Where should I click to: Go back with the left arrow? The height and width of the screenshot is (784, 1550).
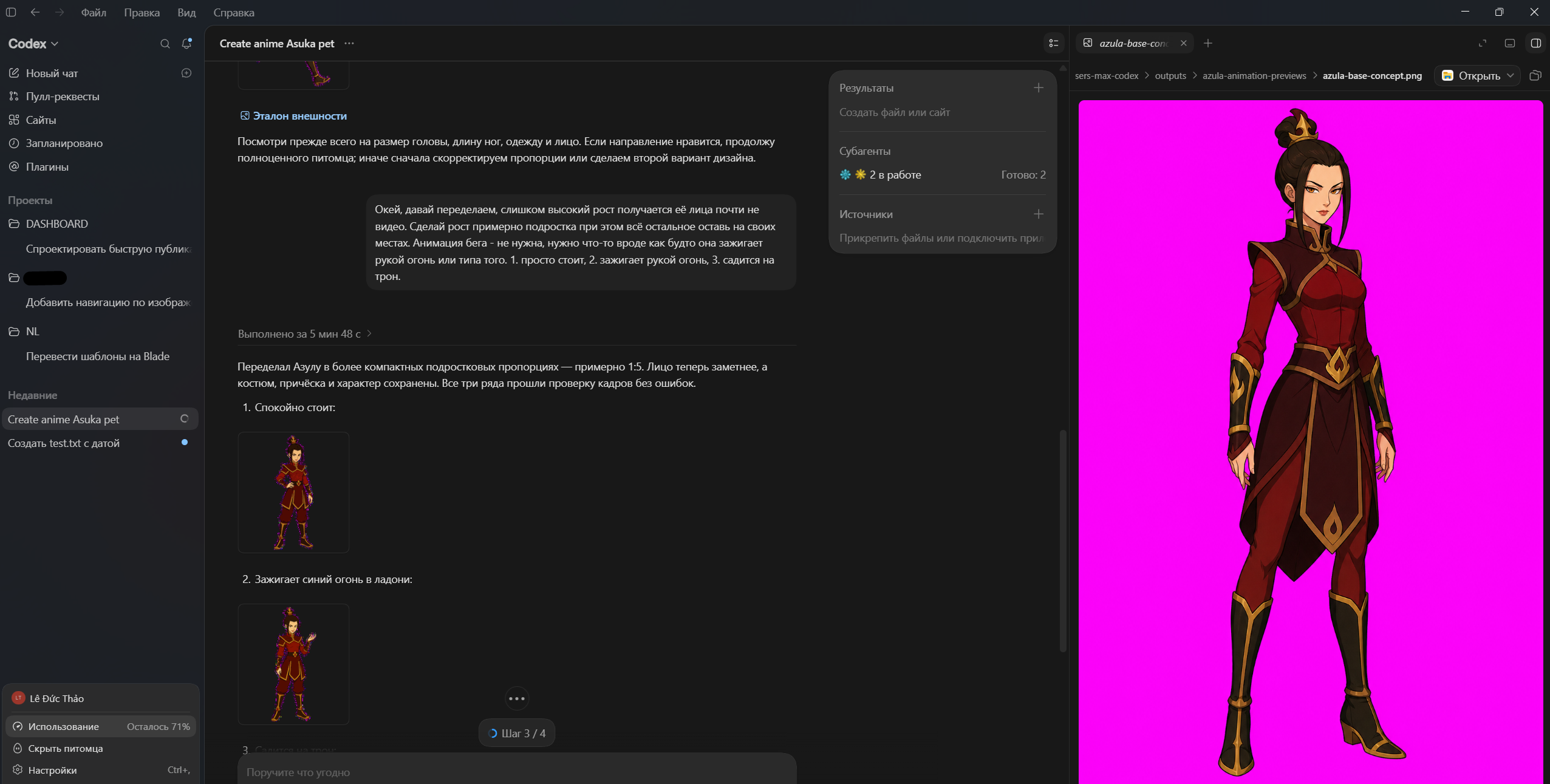(35, 12)
